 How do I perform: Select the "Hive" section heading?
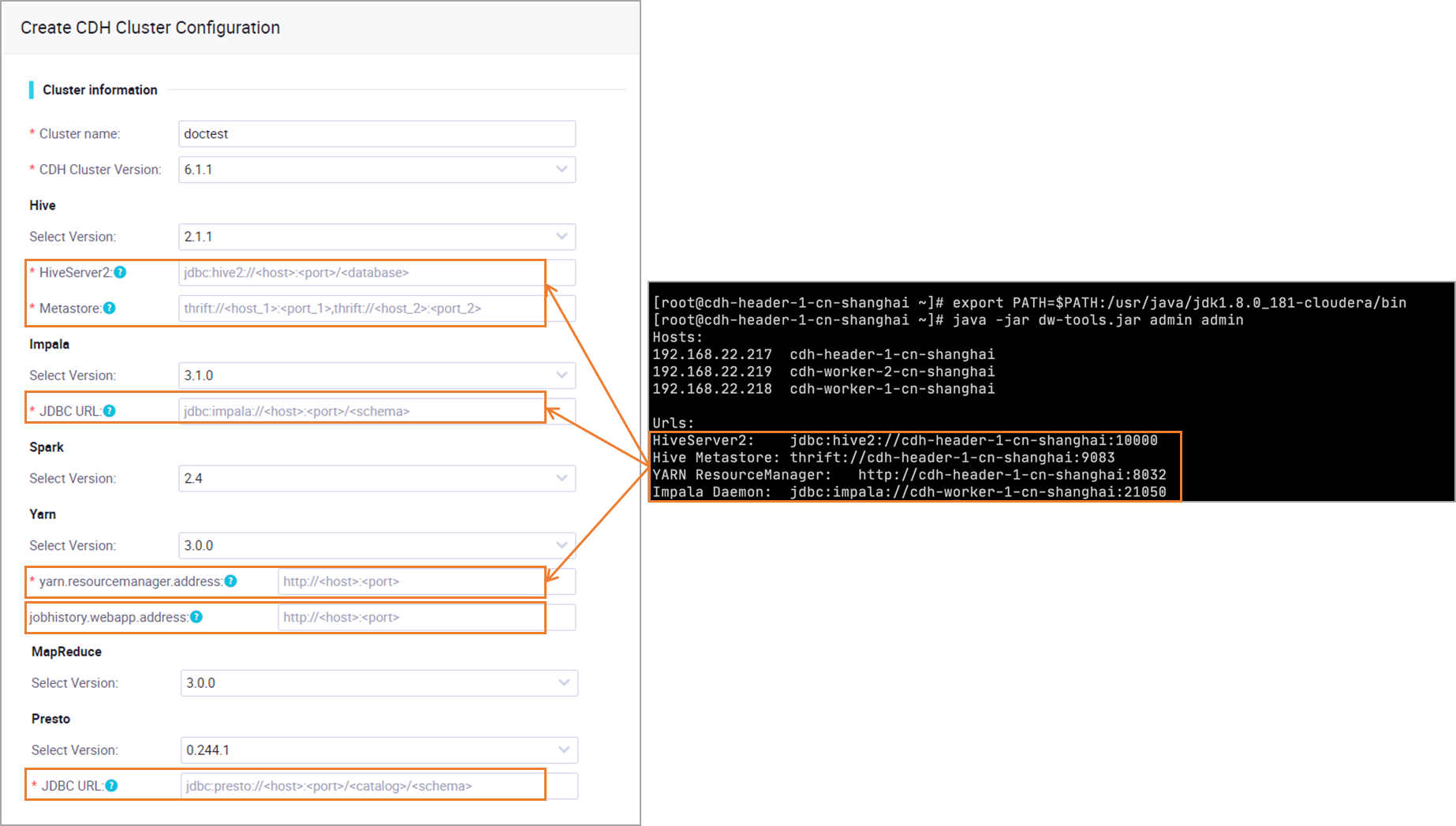tap(43, 205)
